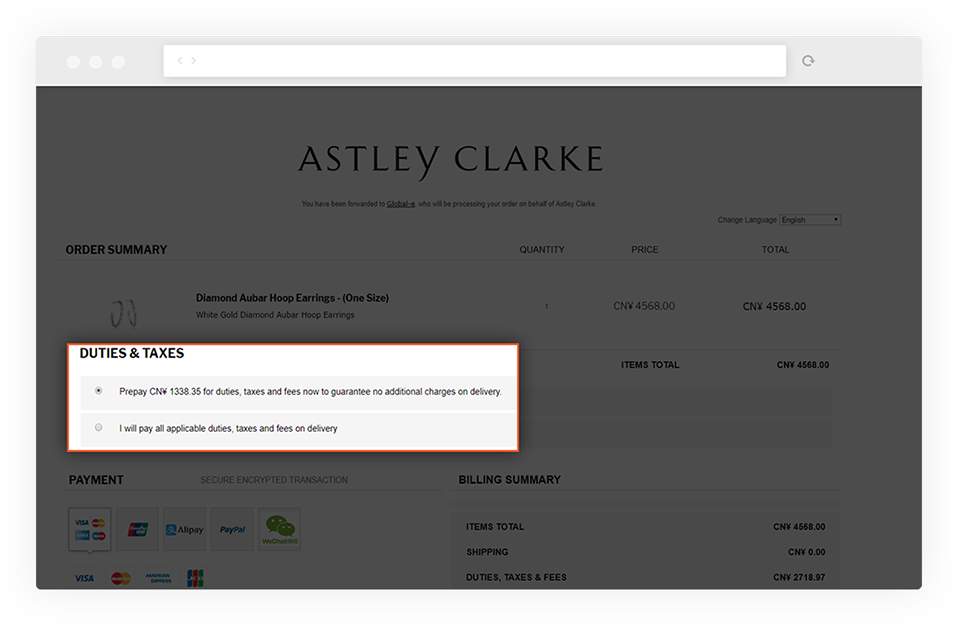Viewport: 958px width, 626px height.
Task: Click the American Express logo
Action: click(158, 578)
